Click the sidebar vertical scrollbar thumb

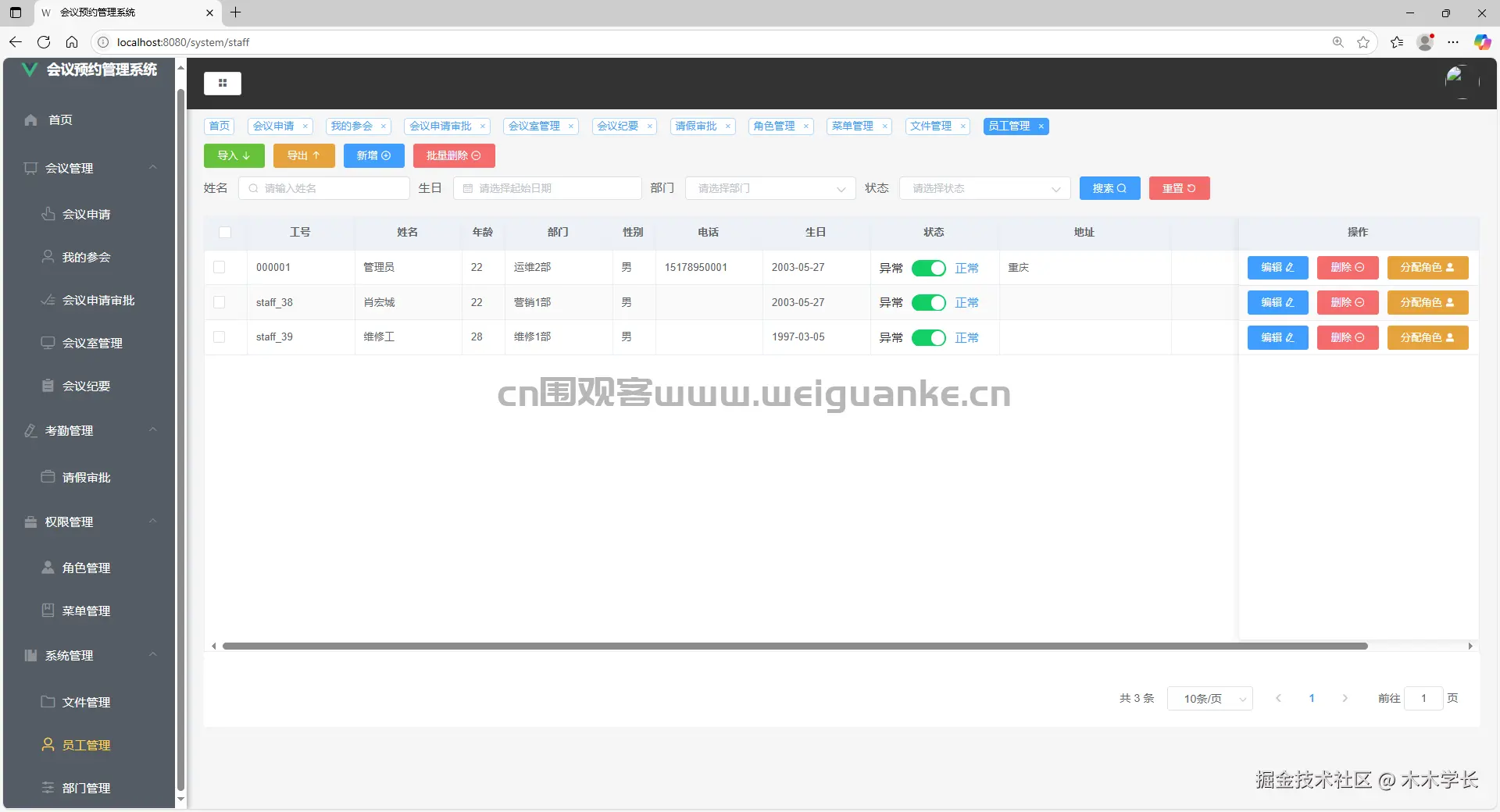(181, 441)
